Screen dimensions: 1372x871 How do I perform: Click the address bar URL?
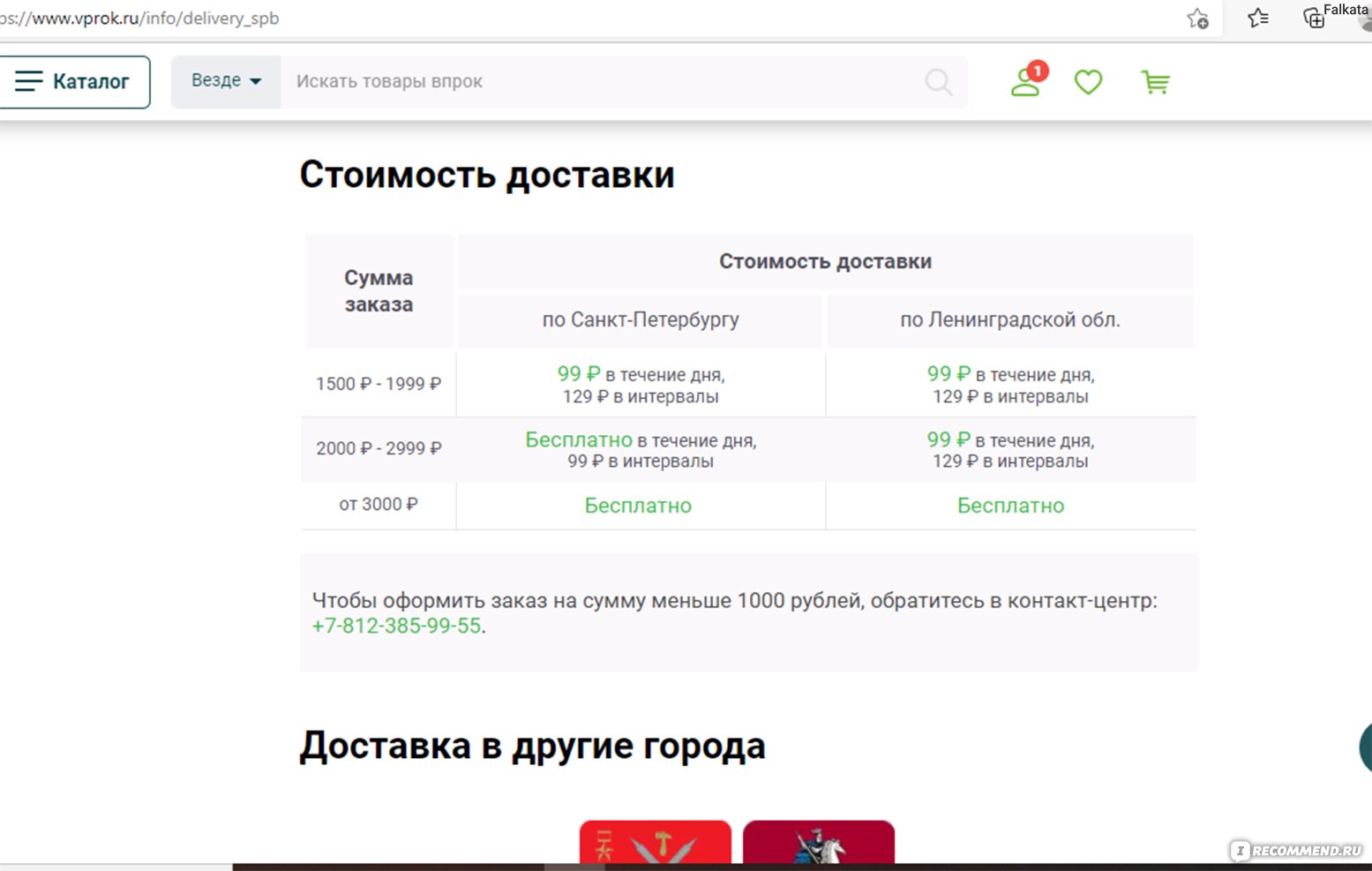point(141,19)
